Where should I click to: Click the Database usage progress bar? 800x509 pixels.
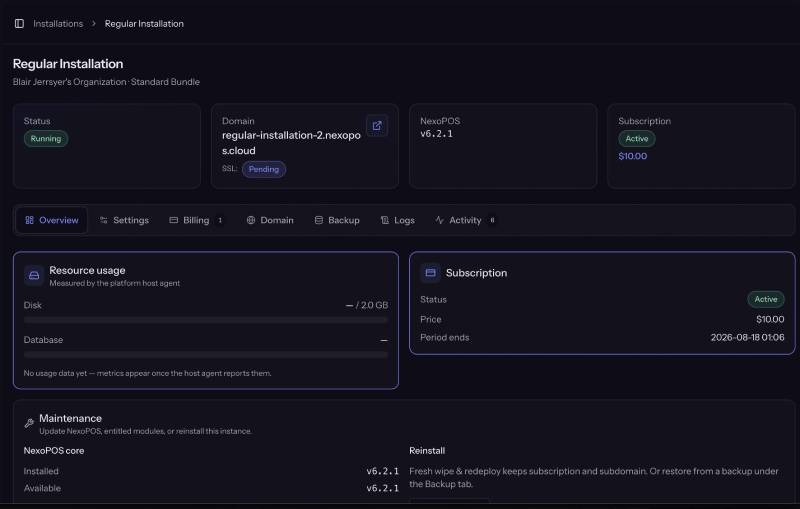click(206, 354)
